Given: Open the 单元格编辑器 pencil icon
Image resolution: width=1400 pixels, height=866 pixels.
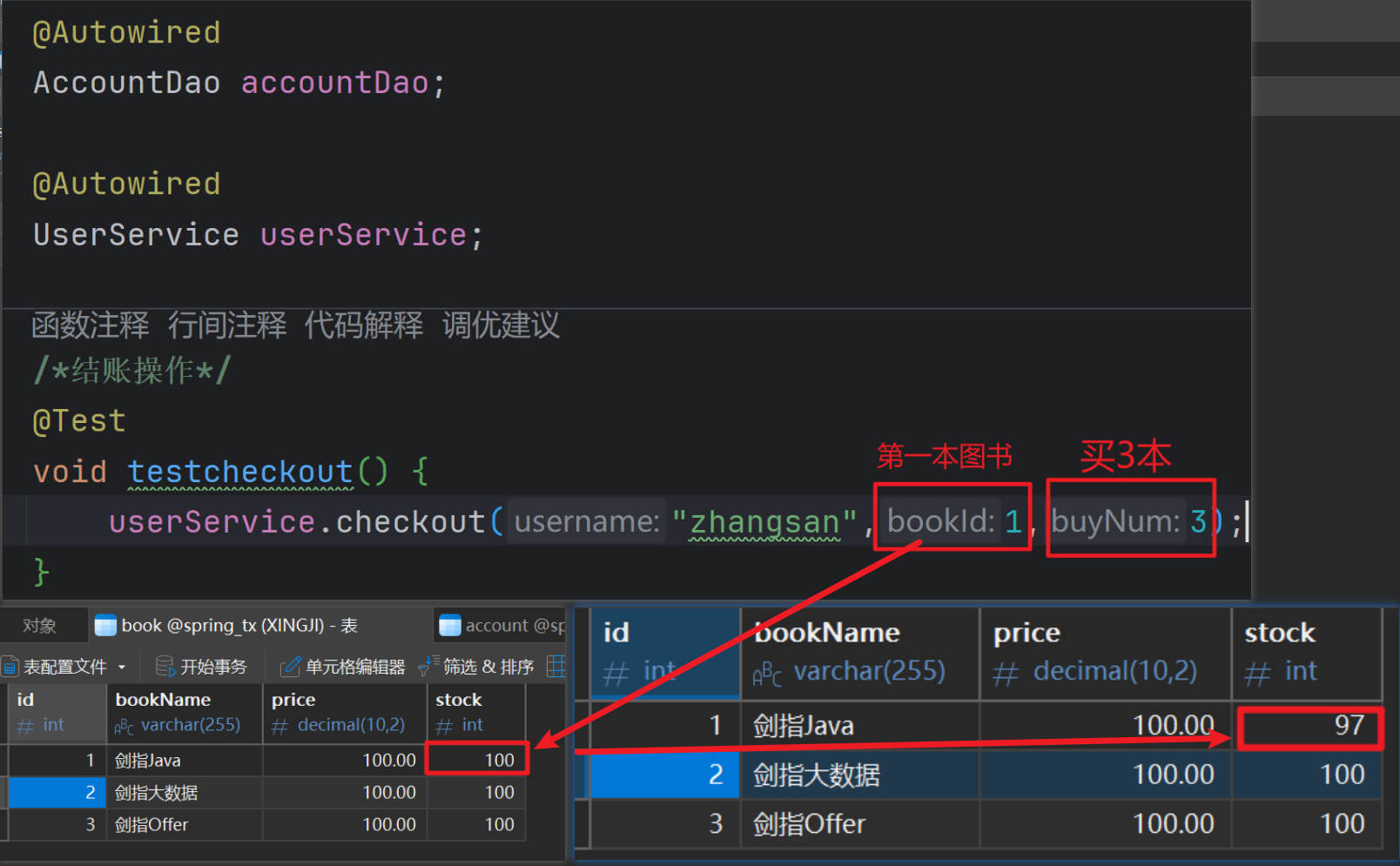Looking at the screenshot, I should pos(290,667).
